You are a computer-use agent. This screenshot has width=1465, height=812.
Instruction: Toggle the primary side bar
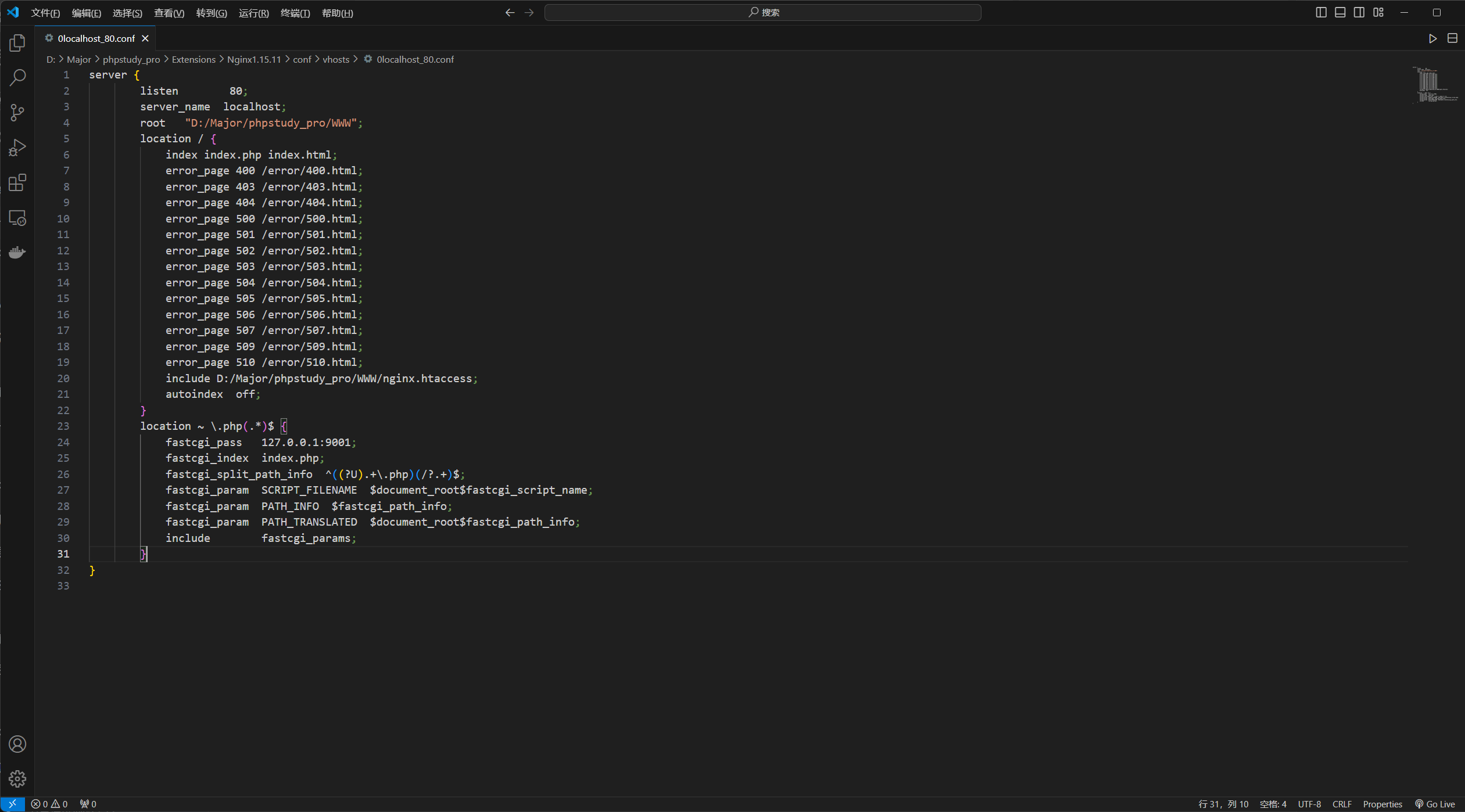coord(1321,12)
